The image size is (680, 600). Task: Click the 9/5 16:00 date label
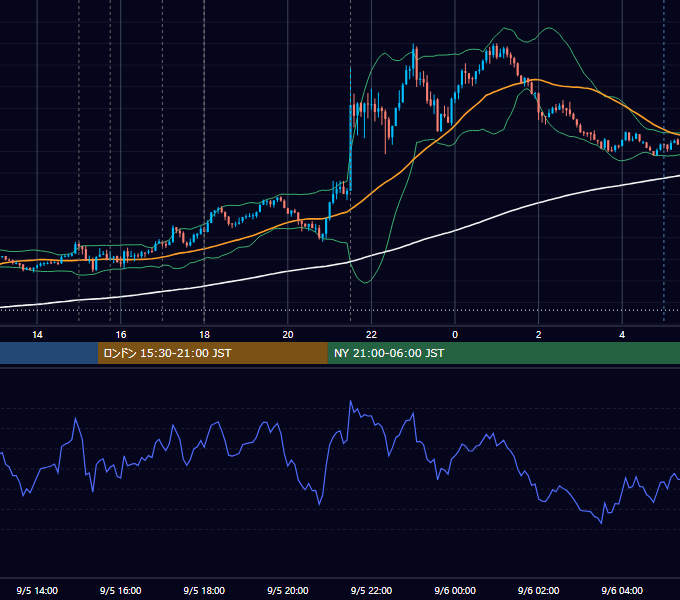tap(121, 590)
